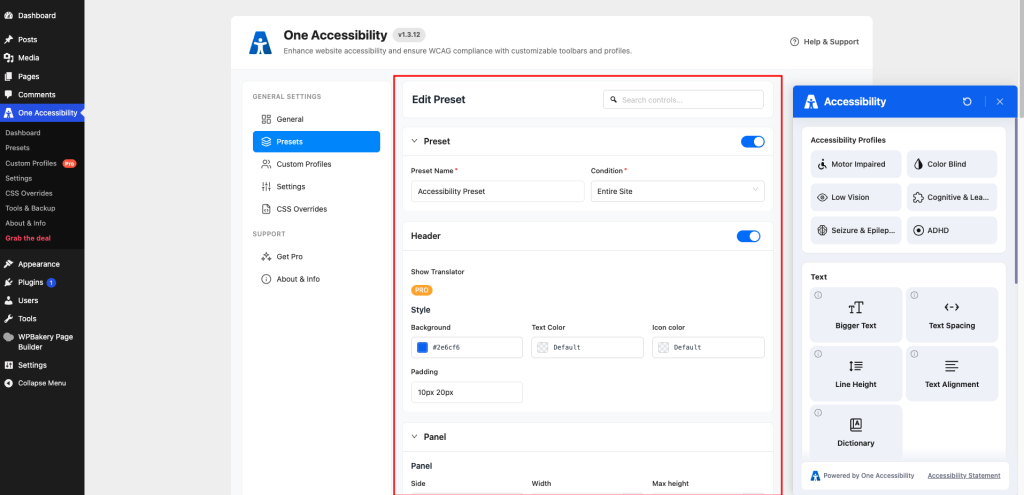Select the Motor Impaired wheelchair profile
The image size is (1024, 495).
click(x=856, y=164)
